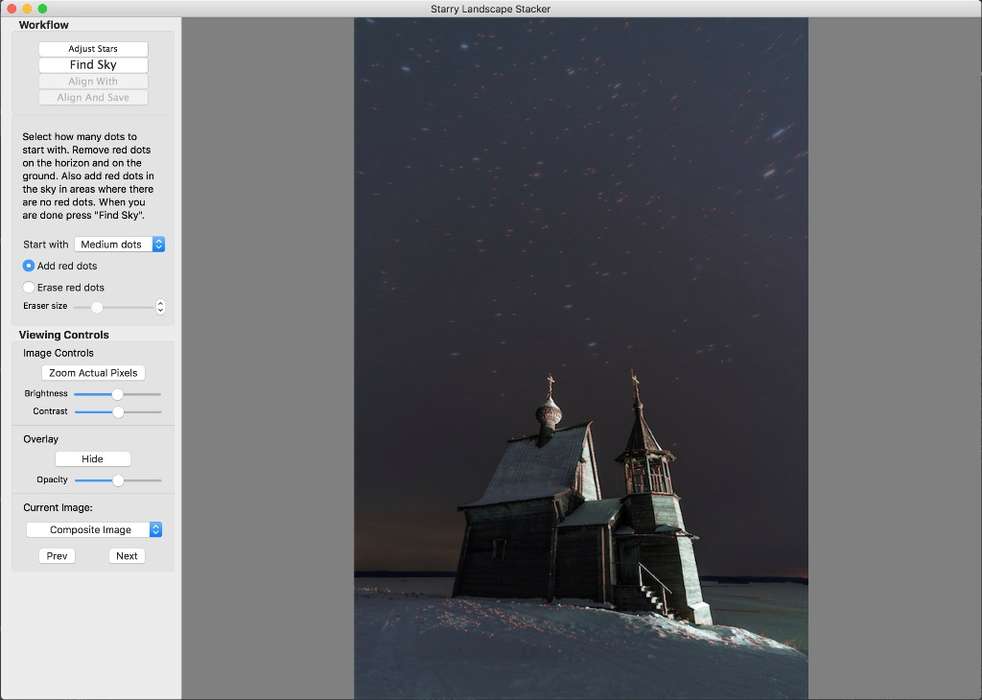Click the Align With workflow button
The height and width of the screenshot is (700, 982).
click(x=93, y=81)
